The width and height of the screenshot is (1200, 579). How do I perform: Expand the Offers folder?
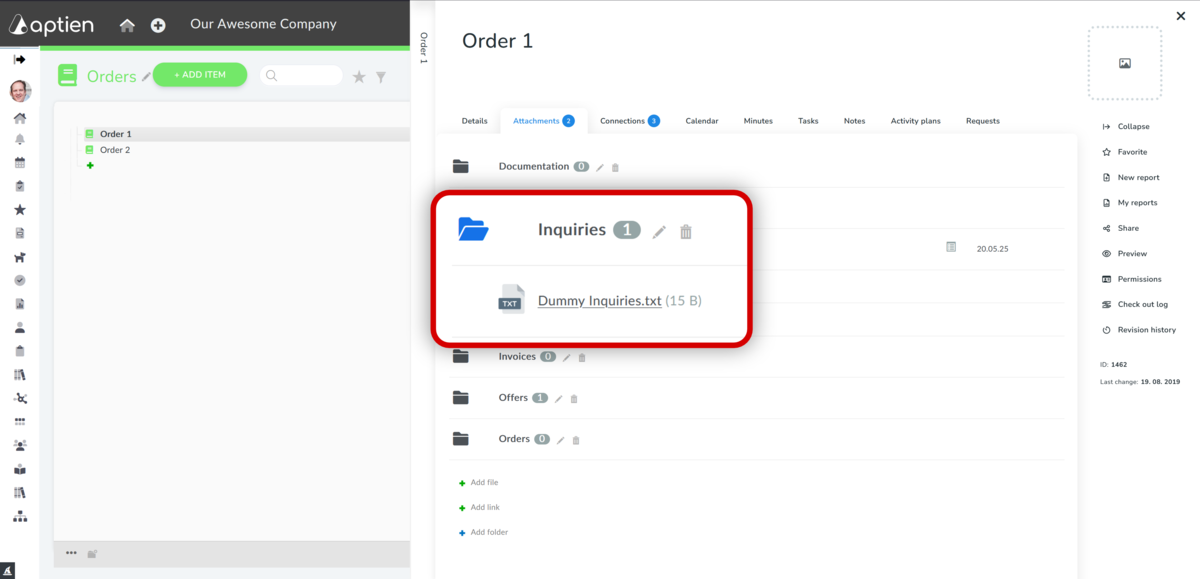click(x=461, y=397)
